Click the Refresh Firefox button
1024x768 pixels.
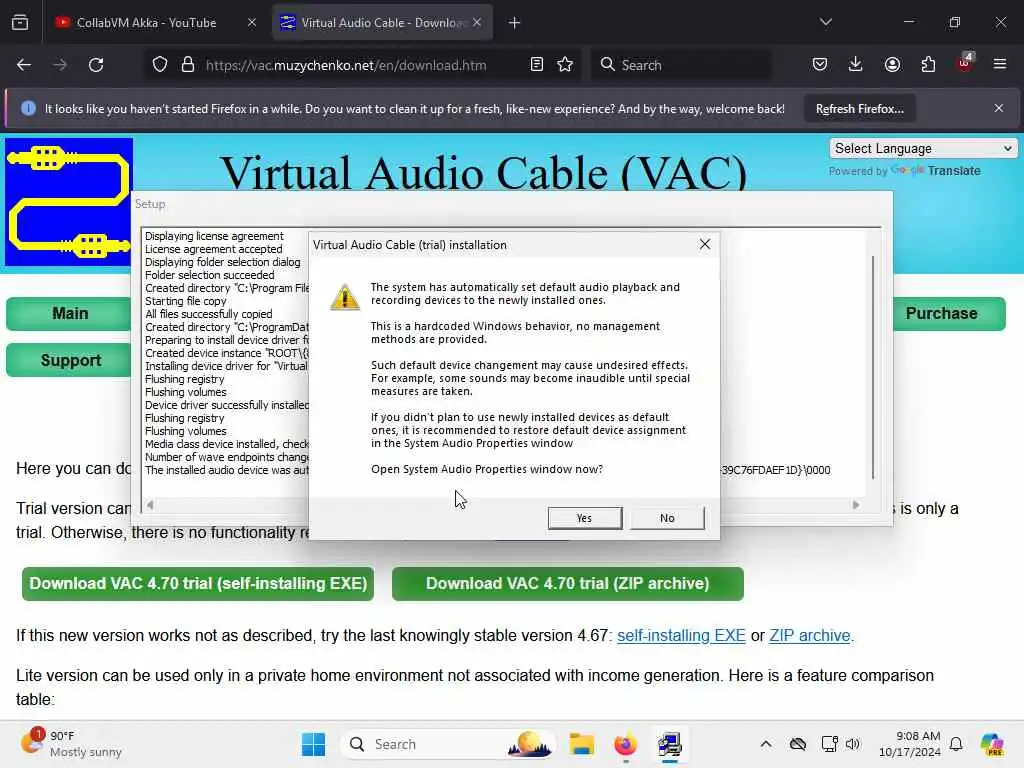point(859,109)
